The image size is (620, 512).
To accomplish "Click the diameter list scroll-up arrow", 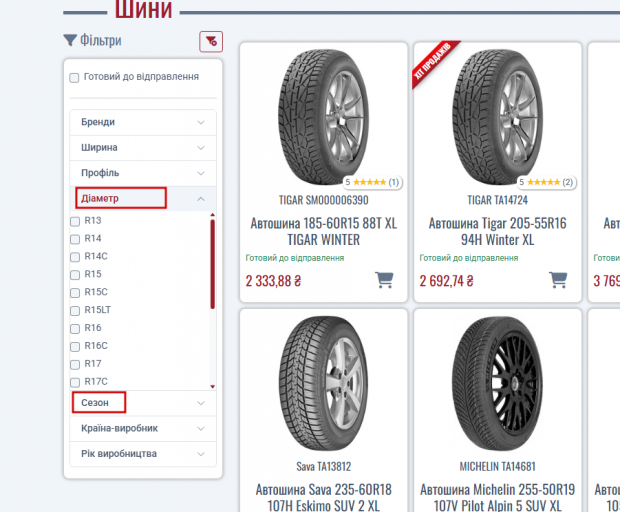I will 213,215.
